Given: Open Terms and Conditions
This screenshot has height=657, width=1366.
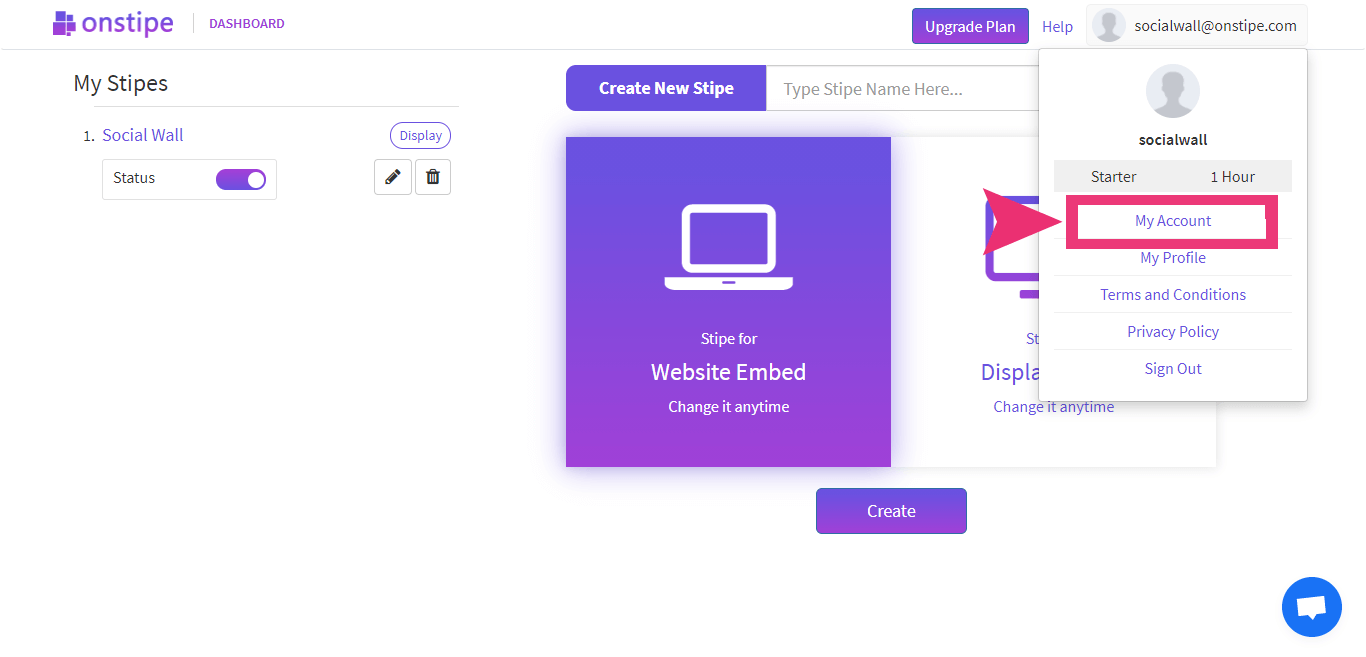Looking at the screenshot, I should pyautogui.click(x=1172, y=294).
